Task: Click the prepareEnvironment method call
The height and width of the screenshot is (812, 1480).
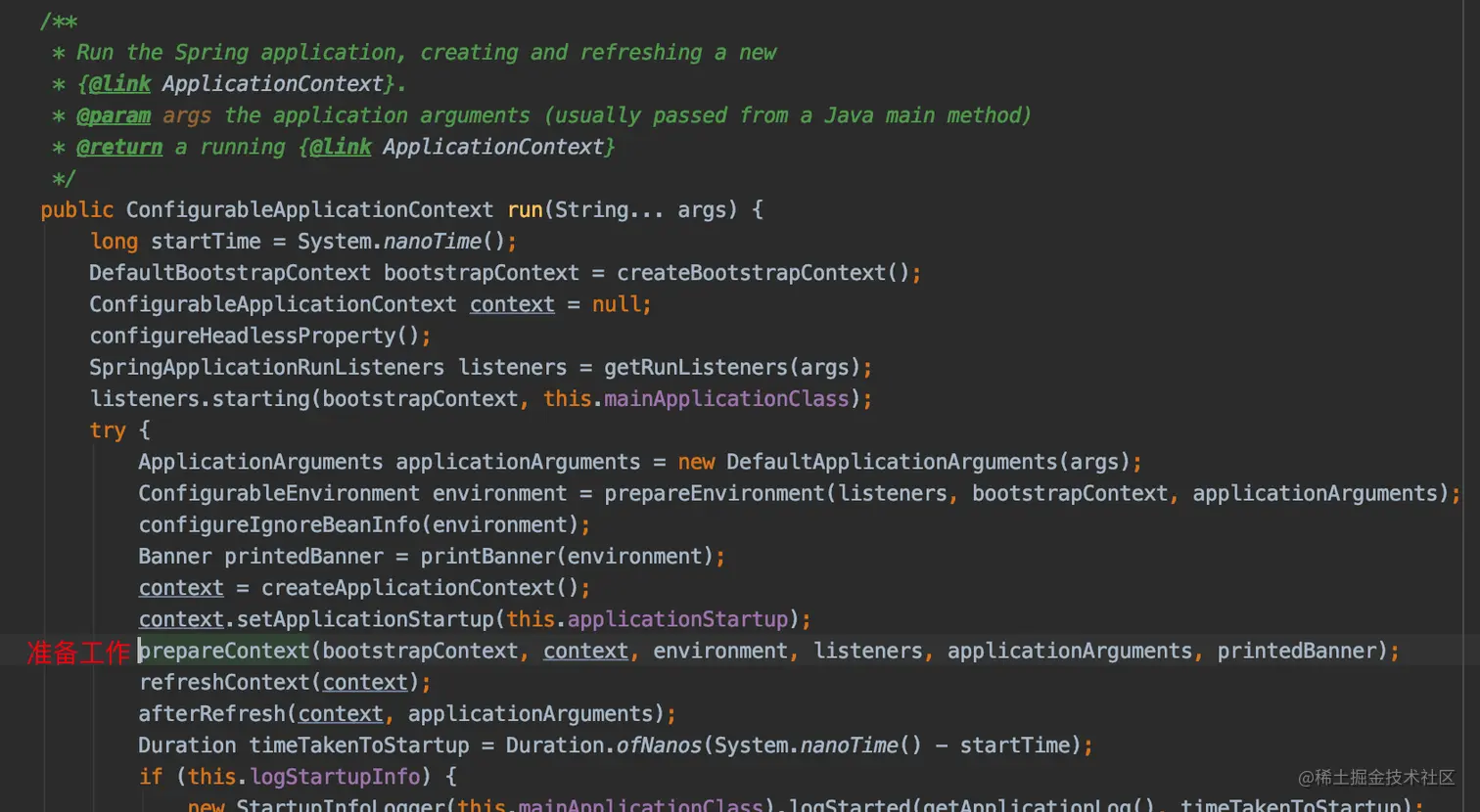Action: [715, 493]
